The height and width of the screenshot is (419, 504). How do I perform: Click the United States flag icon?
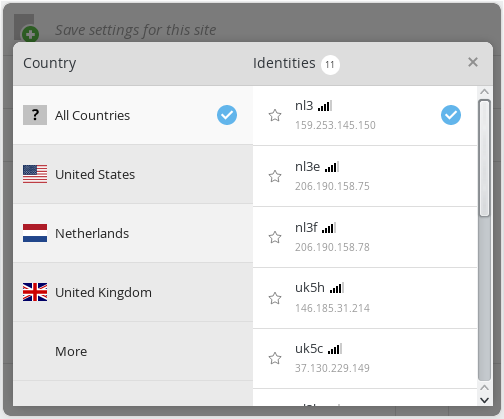click(x=35, y=174)
